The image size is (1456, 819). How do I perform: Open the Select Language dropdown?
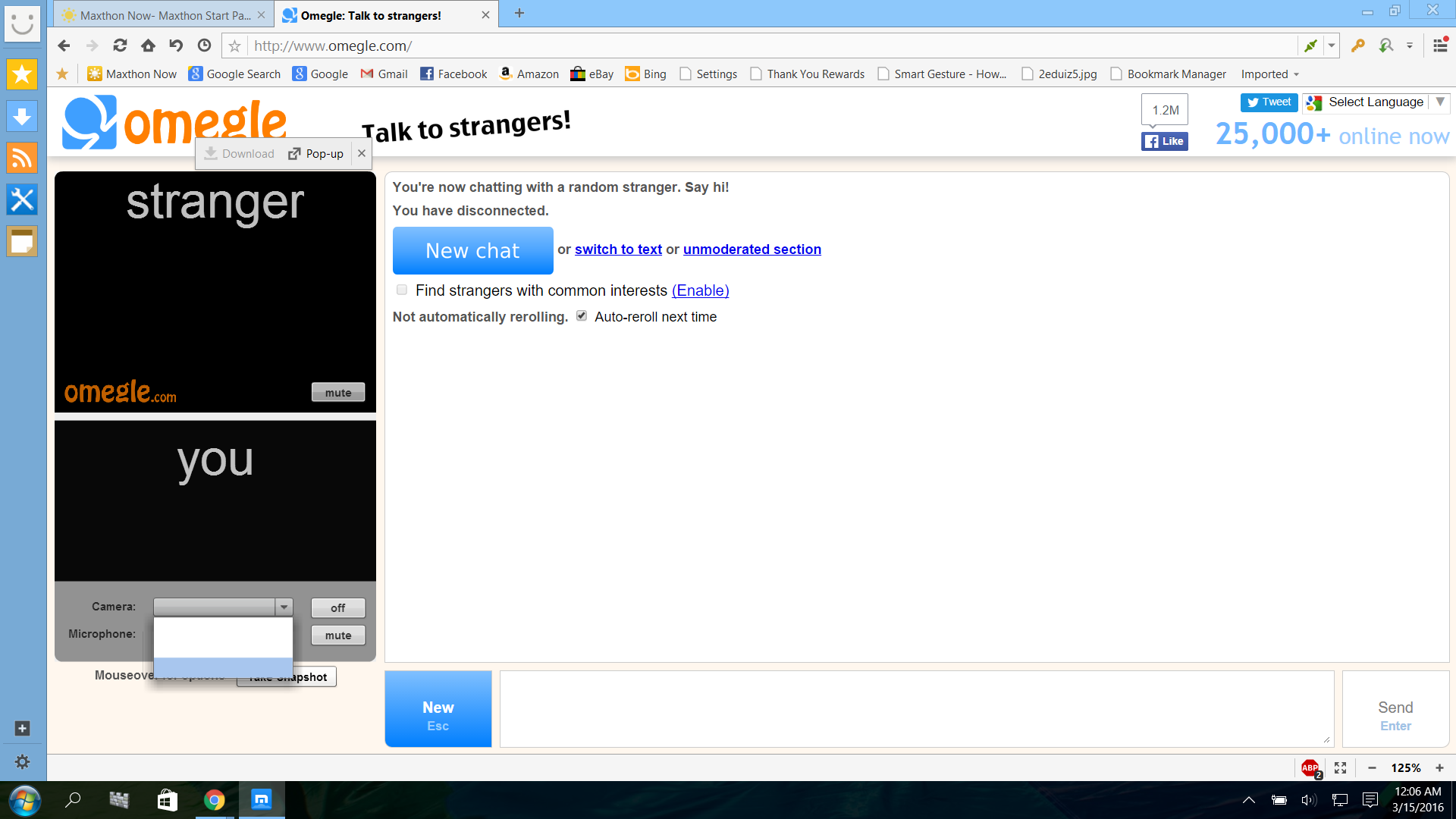click(1376, 102)
